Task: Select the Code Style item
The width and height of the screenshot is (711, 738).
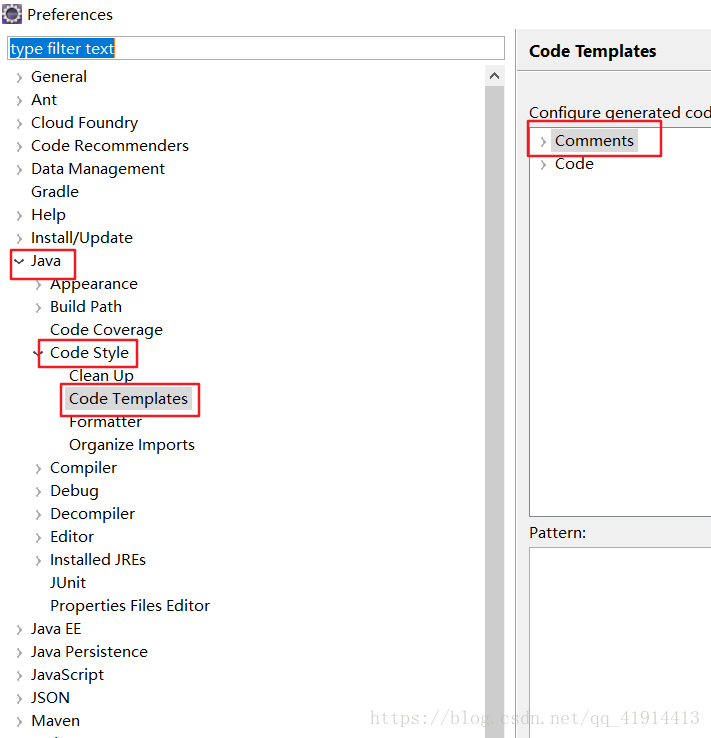Action: [89, 353]
